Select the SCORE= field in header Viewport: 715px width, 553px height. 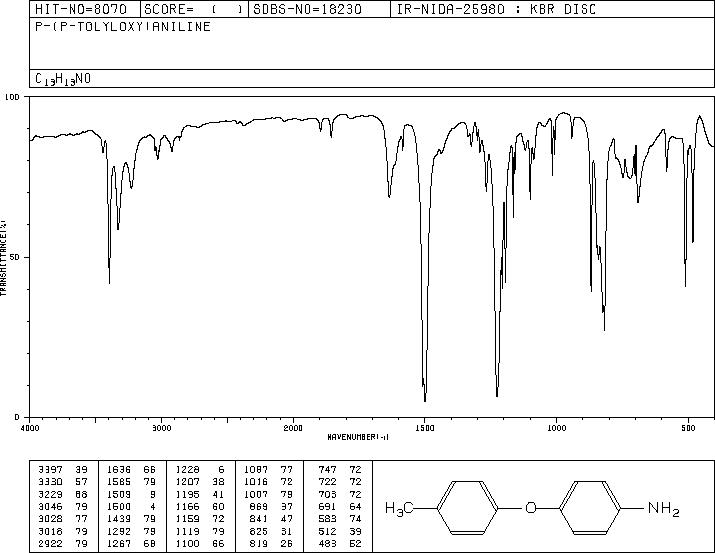(194, 9)
